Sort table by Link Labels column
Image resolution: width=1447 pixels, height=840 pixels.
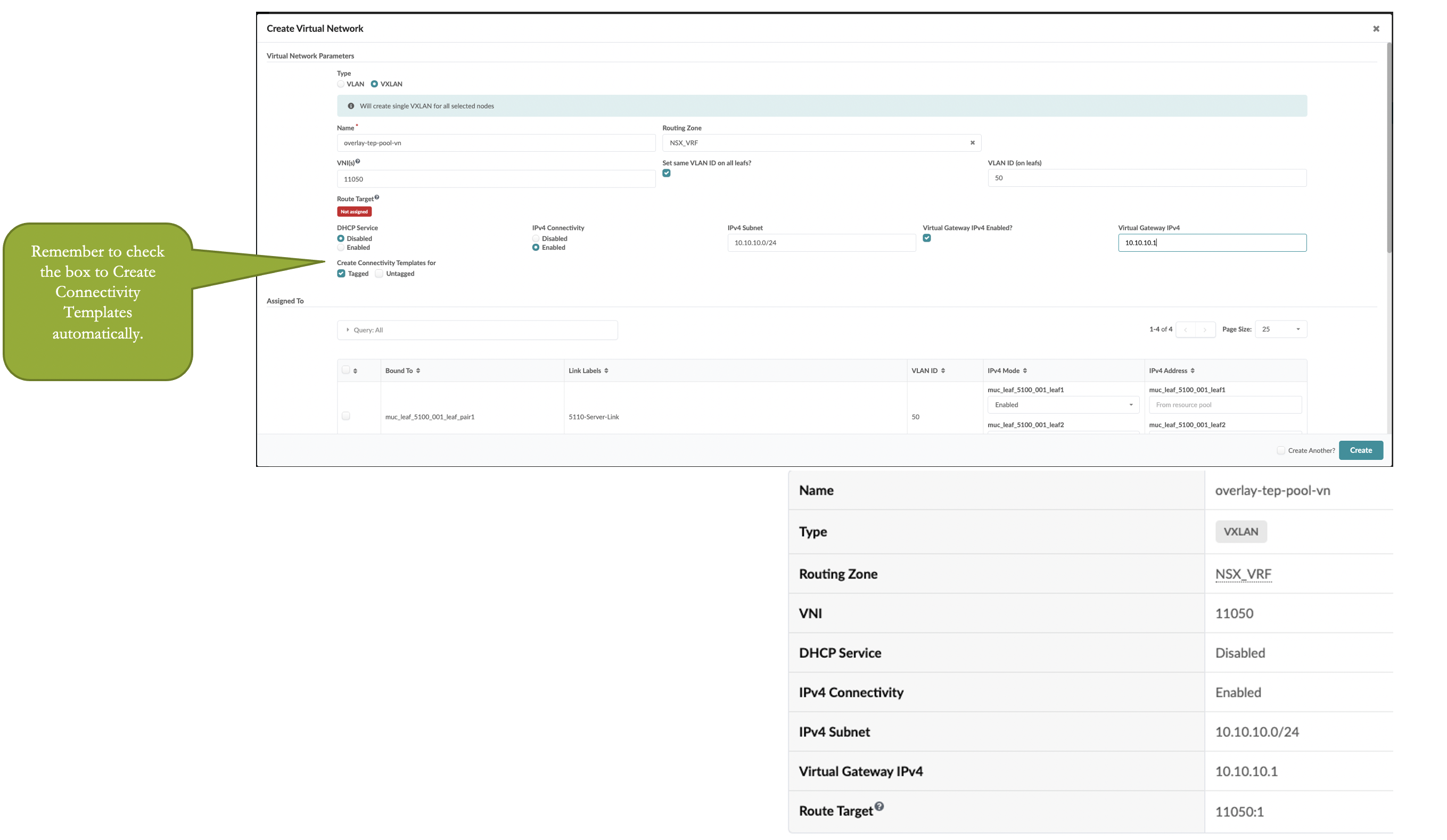coord(606,371)
